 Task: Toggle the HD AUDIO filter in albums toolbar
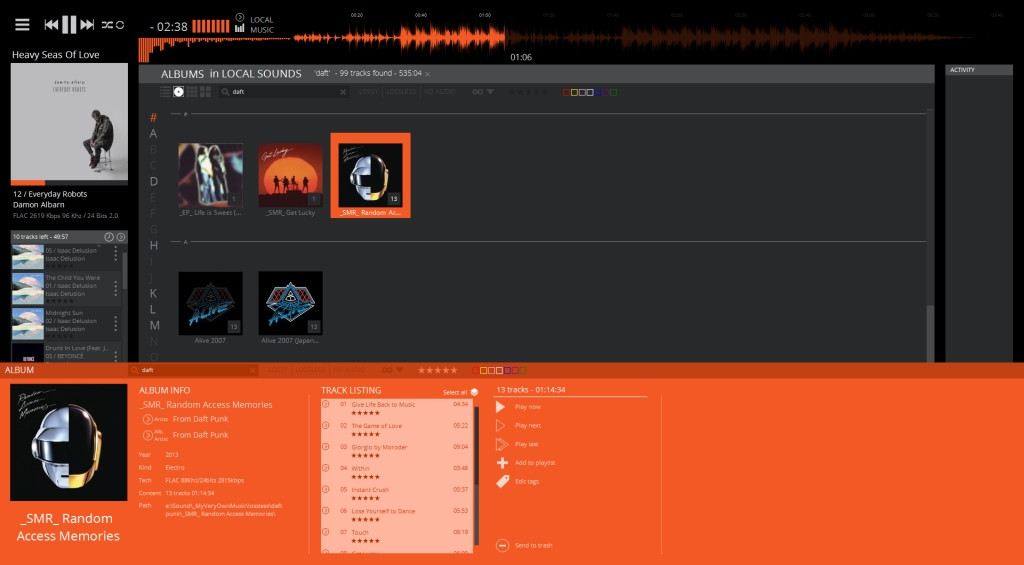point(440,92)
